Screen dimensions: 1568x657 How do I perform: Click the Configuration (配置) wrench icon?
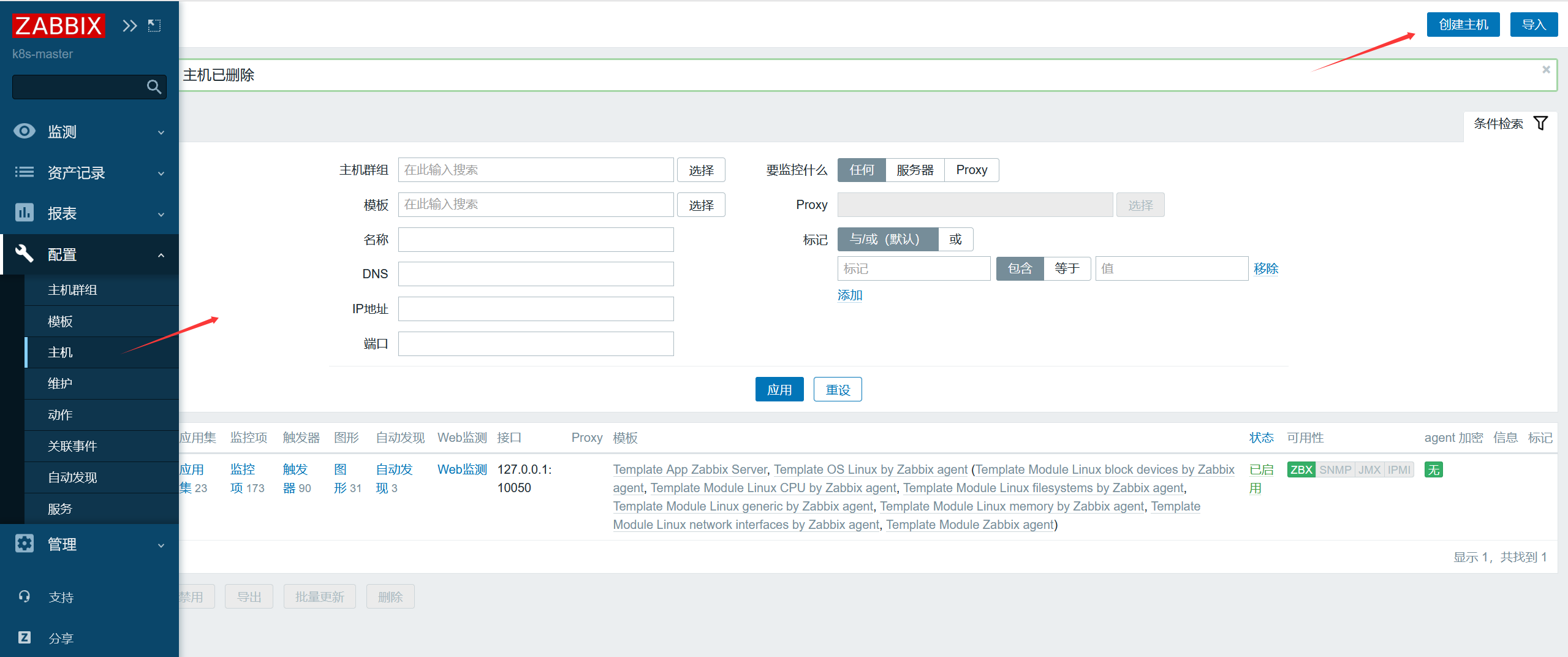24,254
